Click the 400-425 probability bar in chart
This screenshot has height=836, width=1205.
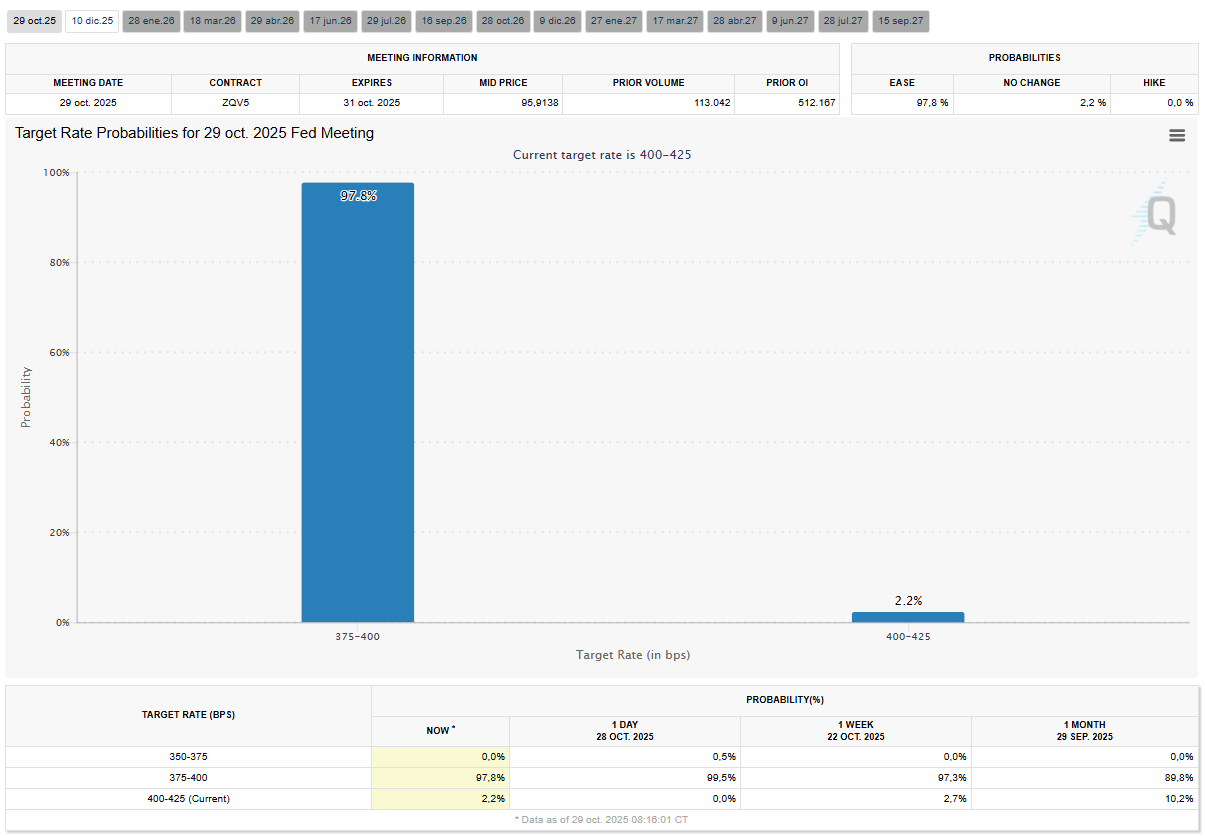coord(908,617)
